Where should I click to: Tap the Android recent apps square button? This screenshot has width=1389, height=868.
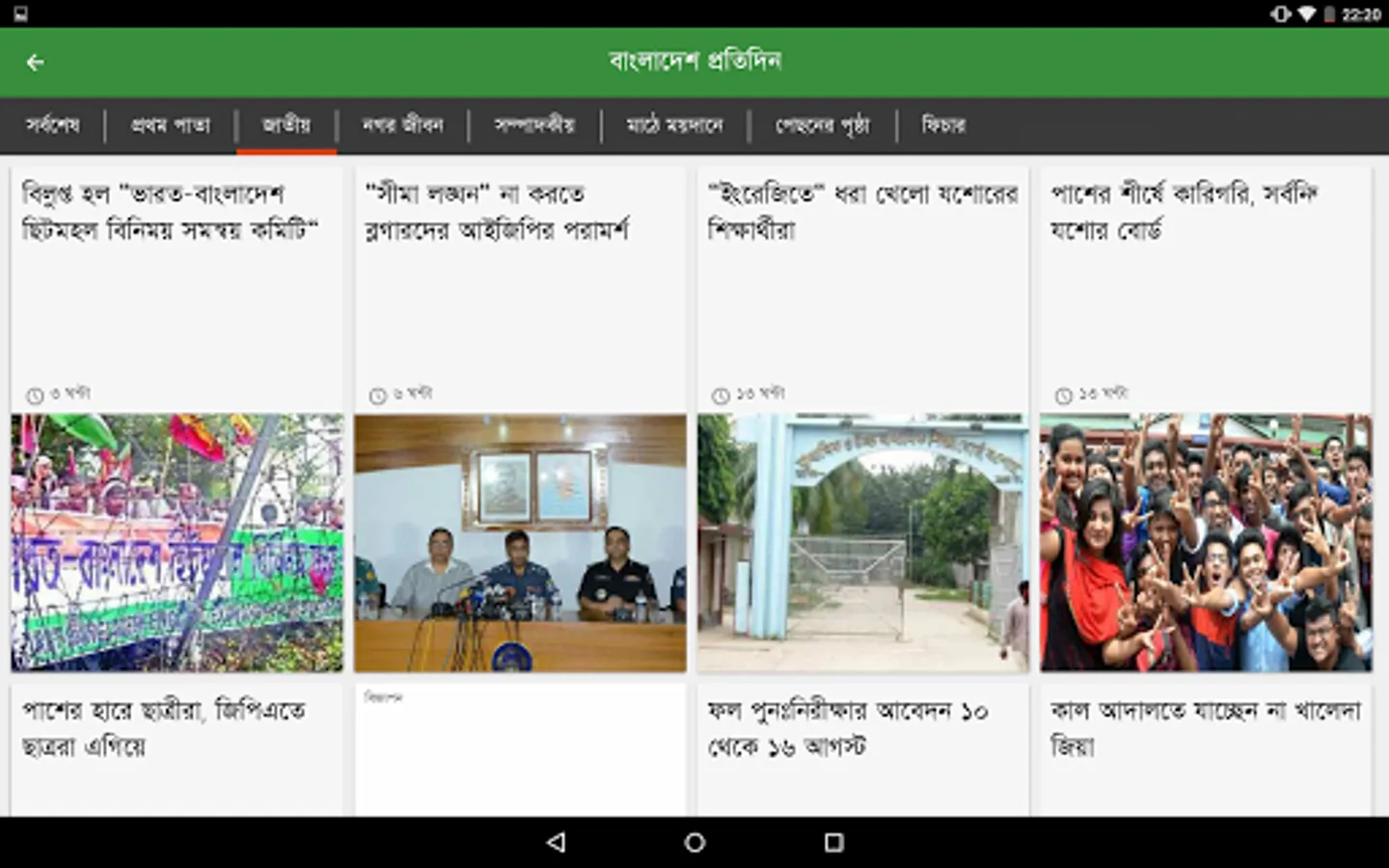coord(834,842)
